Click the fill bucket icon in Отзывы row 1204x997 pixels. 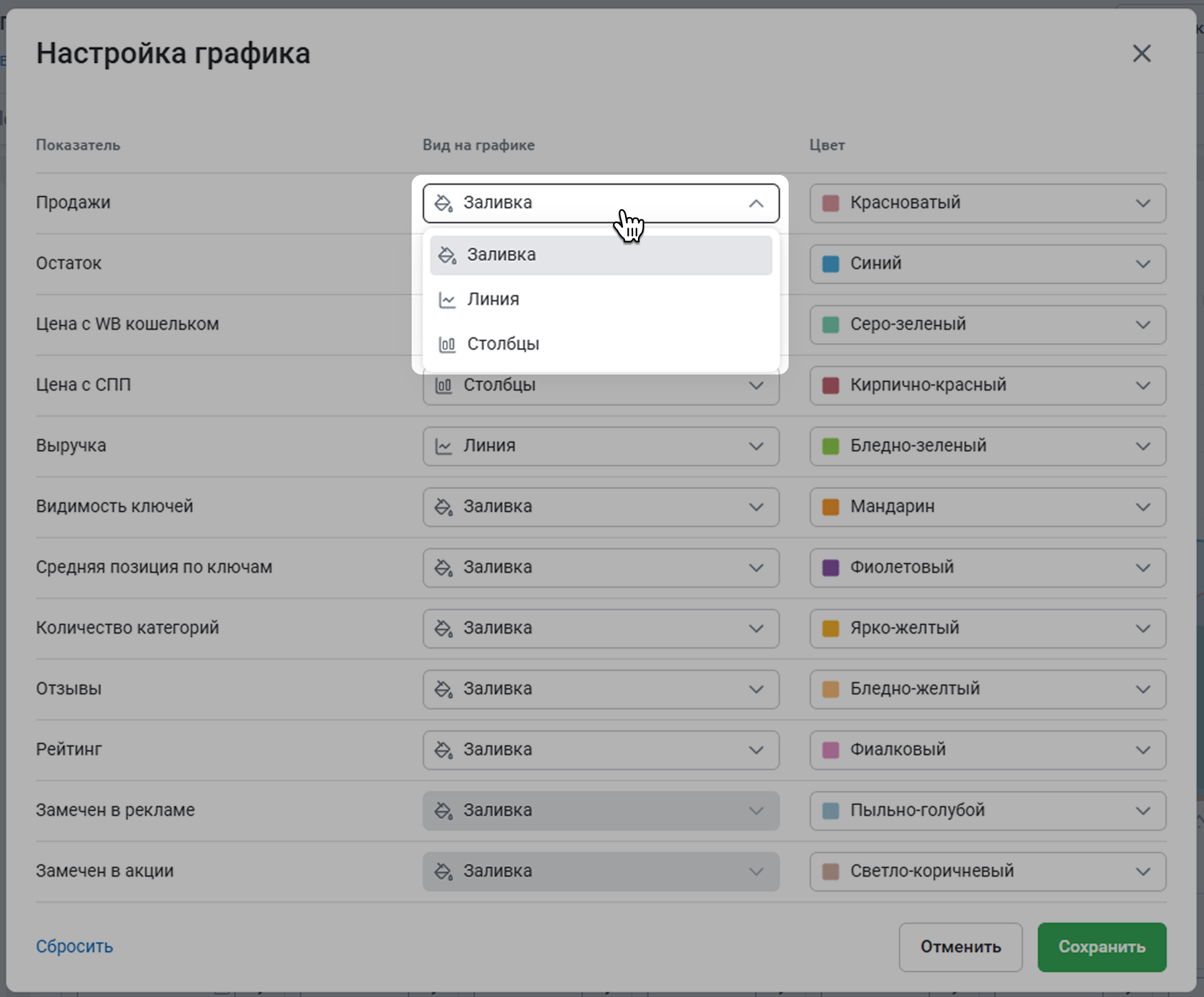[443, 689]
